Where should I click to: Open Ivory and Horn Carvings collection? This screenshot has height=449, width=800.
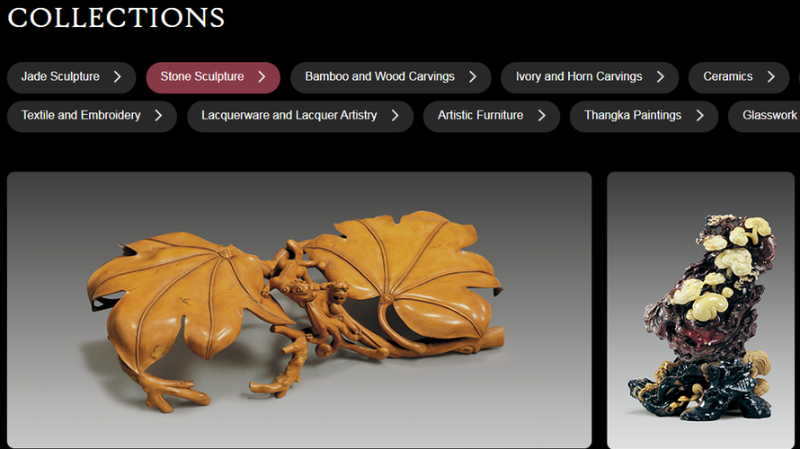point(590,78)
